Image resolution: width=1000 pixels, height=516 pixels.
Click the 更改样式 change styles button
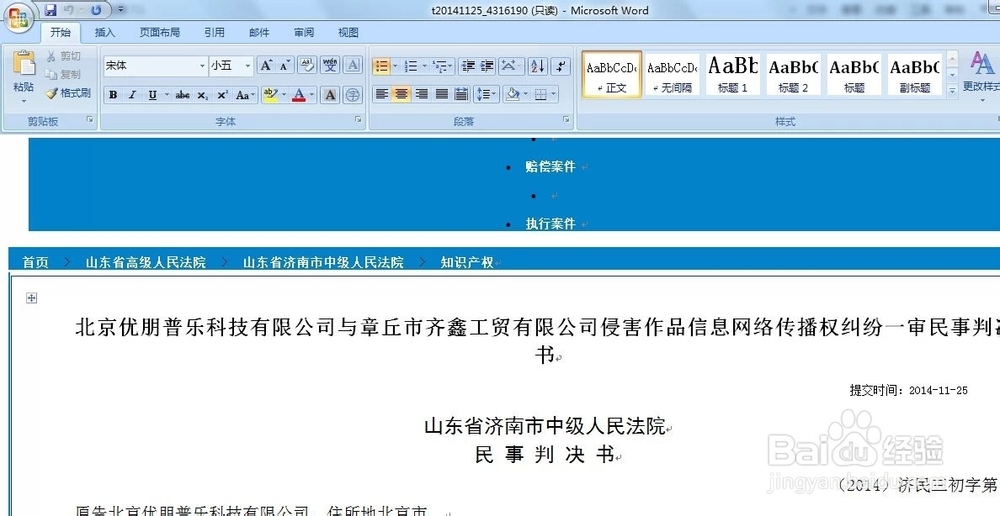[982, 75]
